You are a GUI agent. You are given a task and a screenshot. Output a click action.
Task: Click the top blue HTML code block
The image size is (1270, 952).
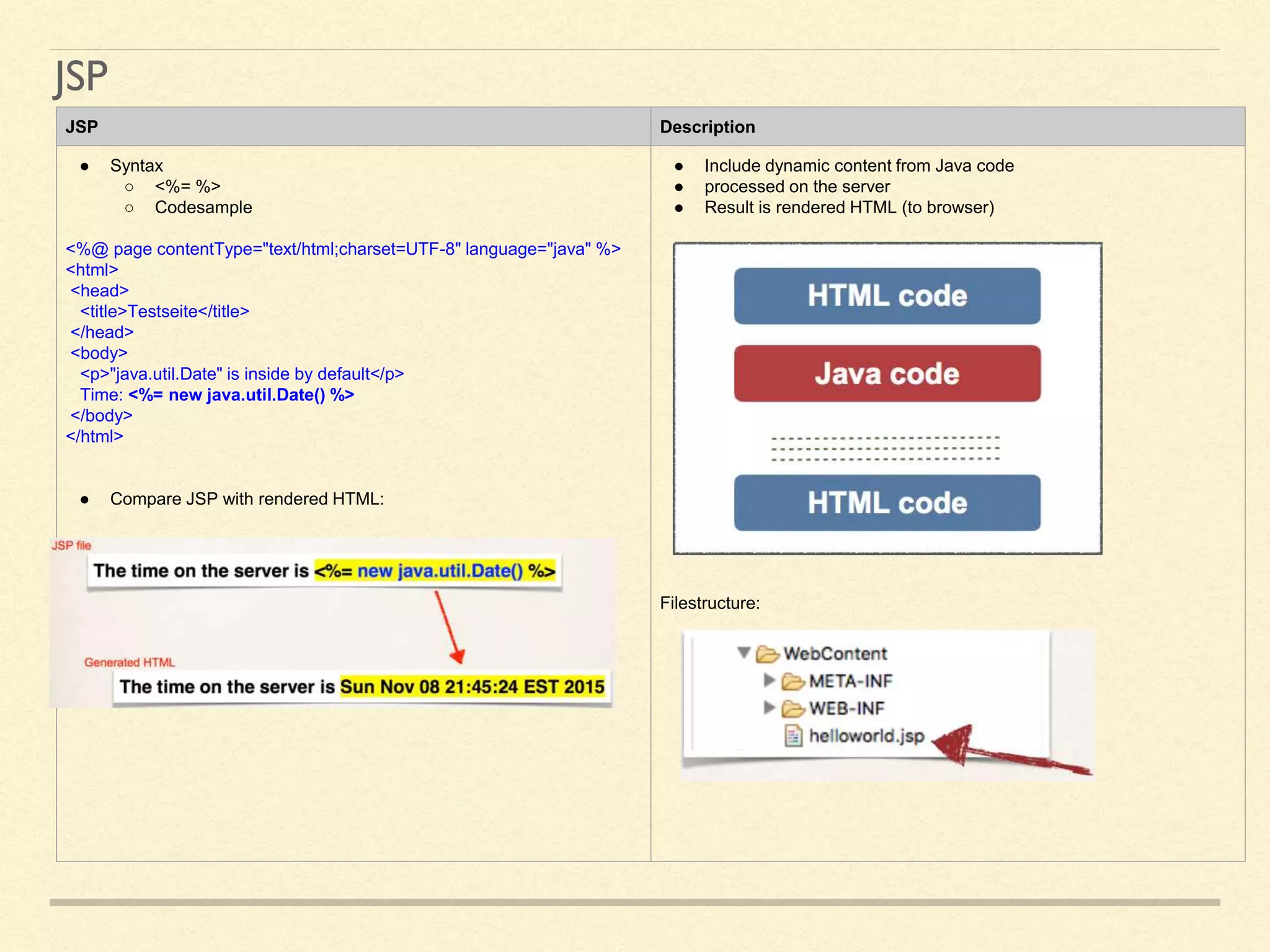point(887,296)
